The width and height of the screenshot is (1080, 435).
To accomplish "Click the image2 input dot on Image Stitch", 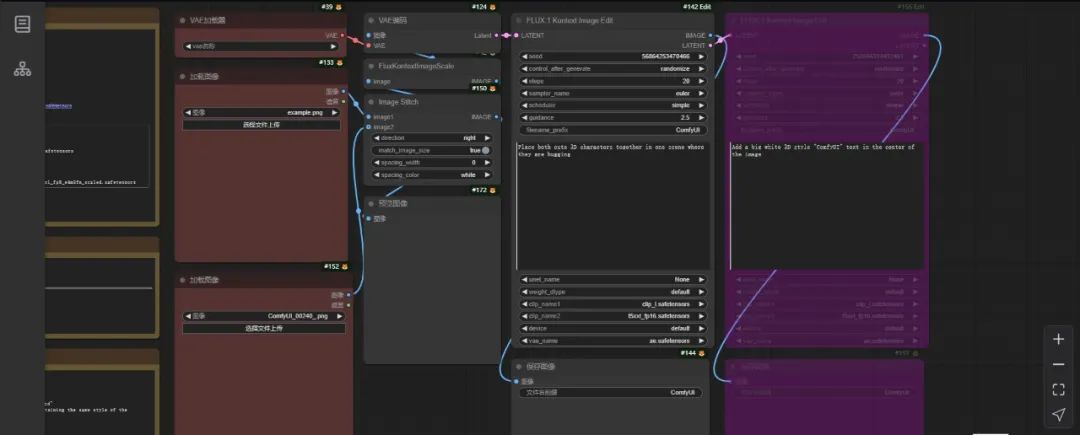I will pyautogui.click(x=368, y=127).
